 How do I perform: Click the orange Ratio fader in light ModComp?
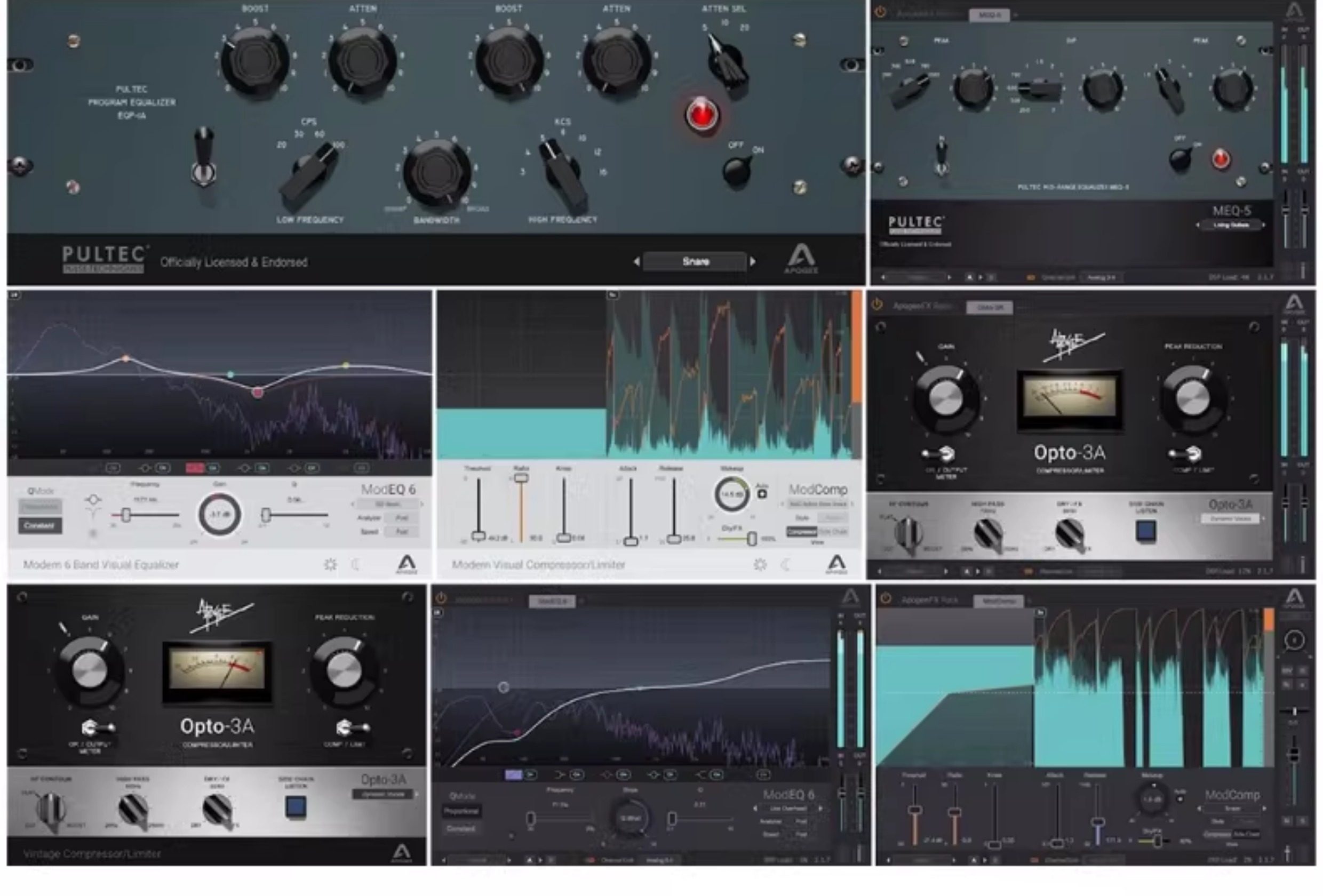(521, 478)
